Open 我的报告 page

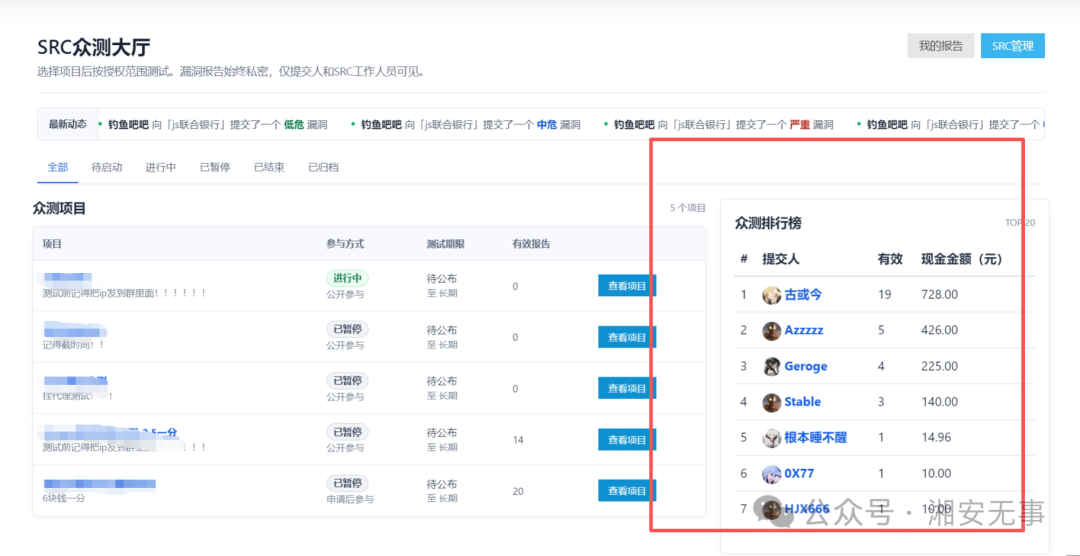tap(941, 46)
